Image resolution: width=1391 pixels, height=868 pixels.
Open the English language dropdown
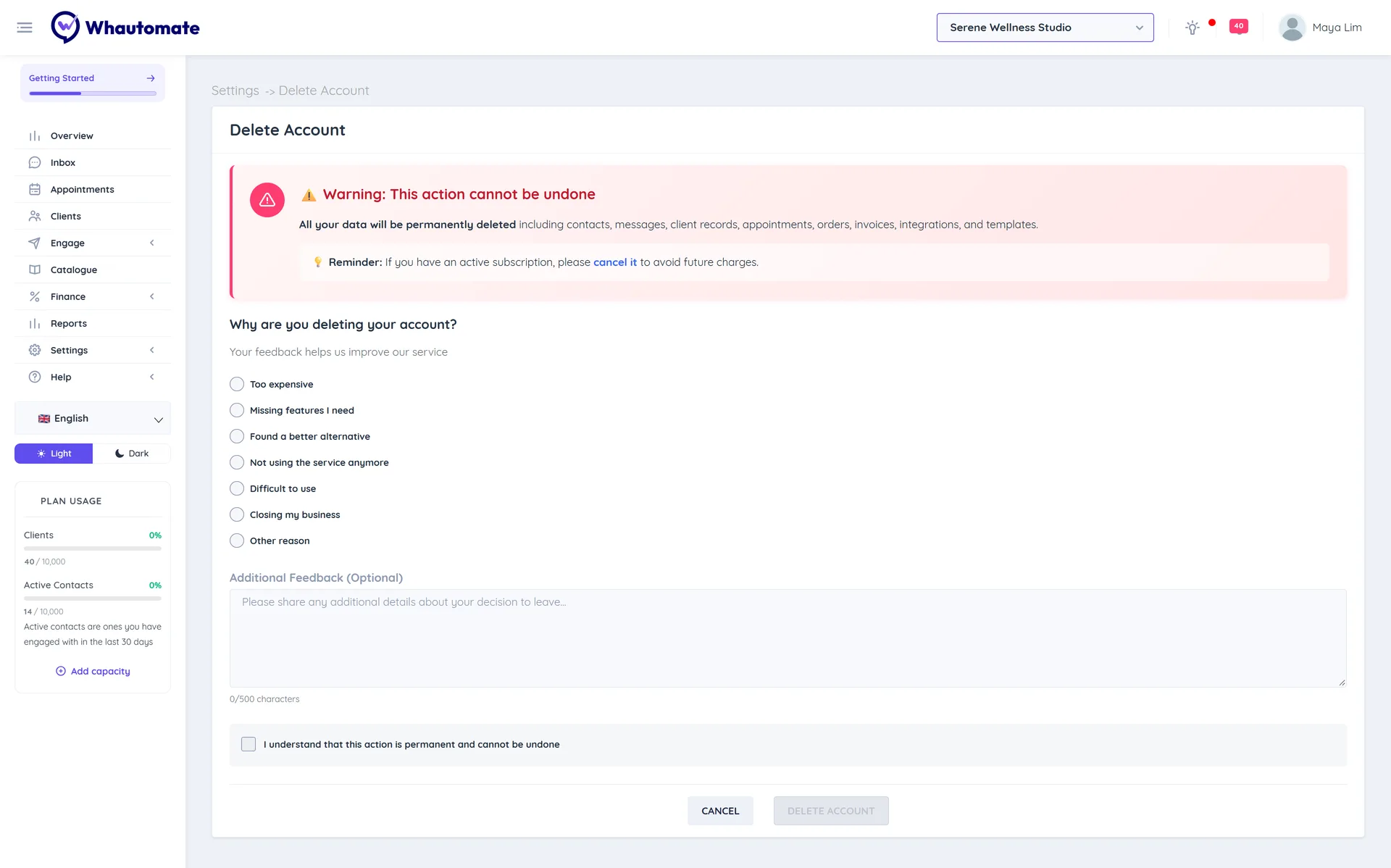click(x=93, y=419)
